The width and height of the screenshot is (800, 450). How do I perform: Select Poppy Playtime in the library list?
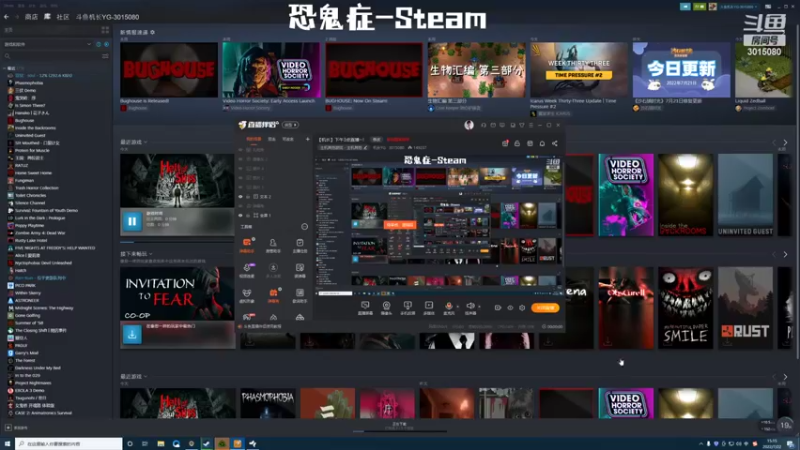[29, 226]
